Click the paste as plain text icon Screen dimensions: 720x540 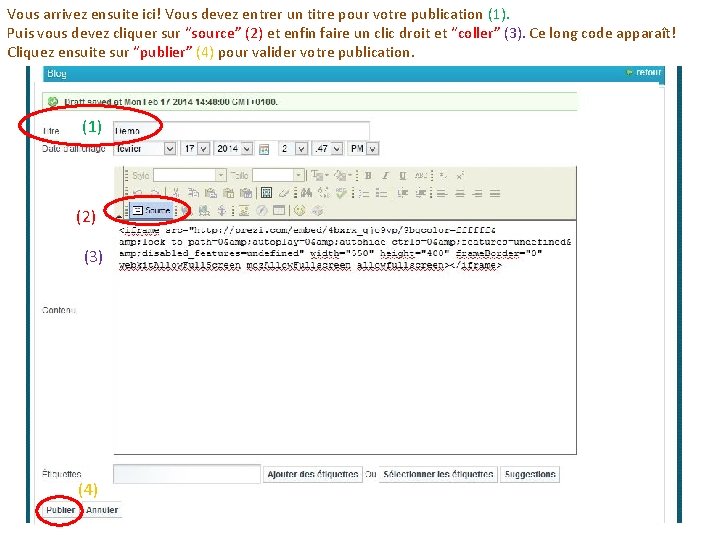[228, 193]
